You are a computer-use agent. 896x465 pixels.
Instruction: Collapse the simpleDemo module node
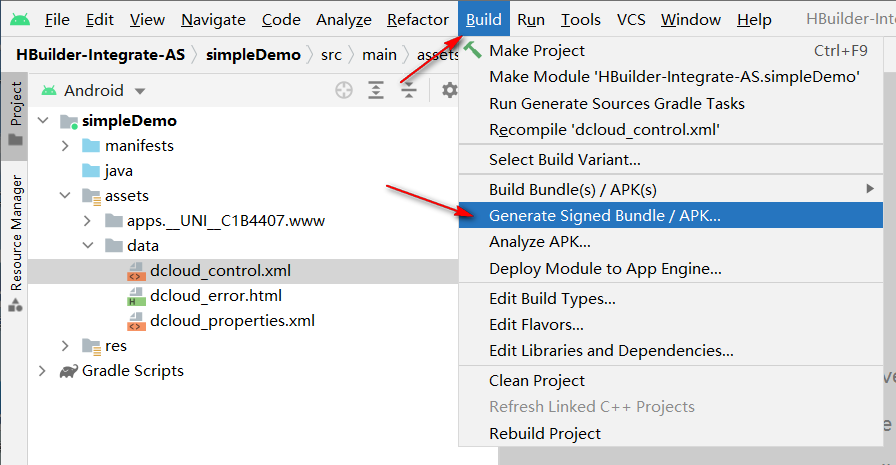[x=43, y=121]
